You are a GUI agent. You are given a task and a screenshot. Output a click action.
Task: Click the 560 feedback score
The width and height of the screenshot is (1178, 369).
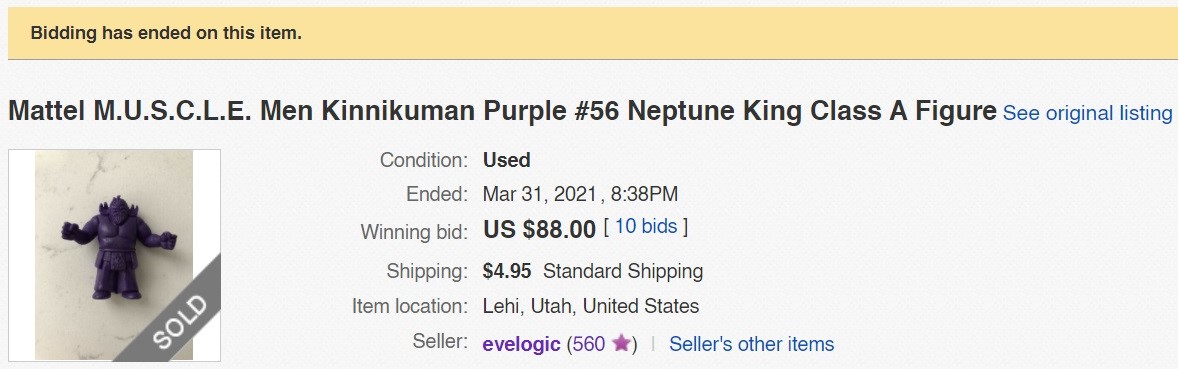click(x=588, y=344)
